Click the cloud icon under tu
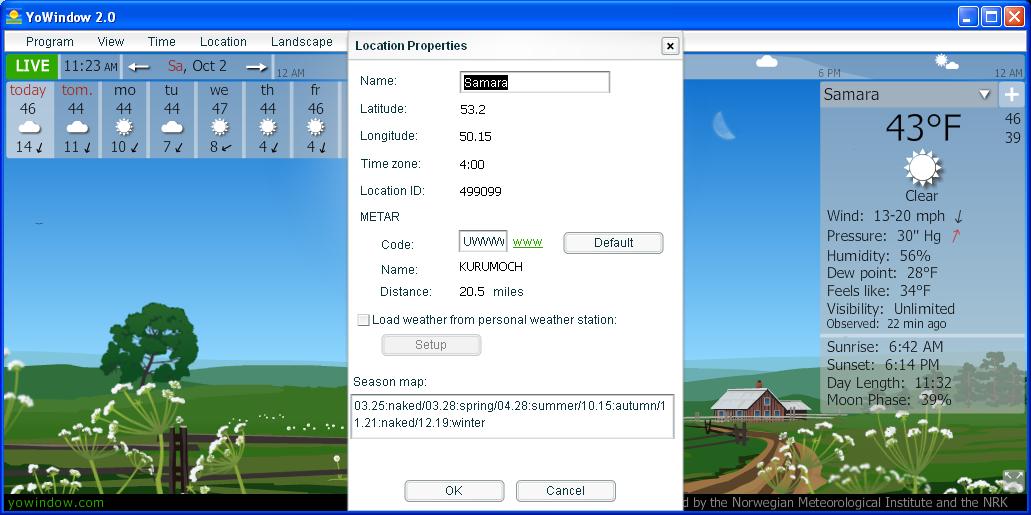 172,127
